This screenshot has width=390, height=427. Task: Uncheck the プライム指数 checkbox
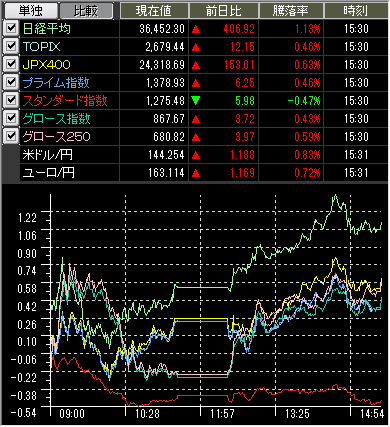(11, 82)
